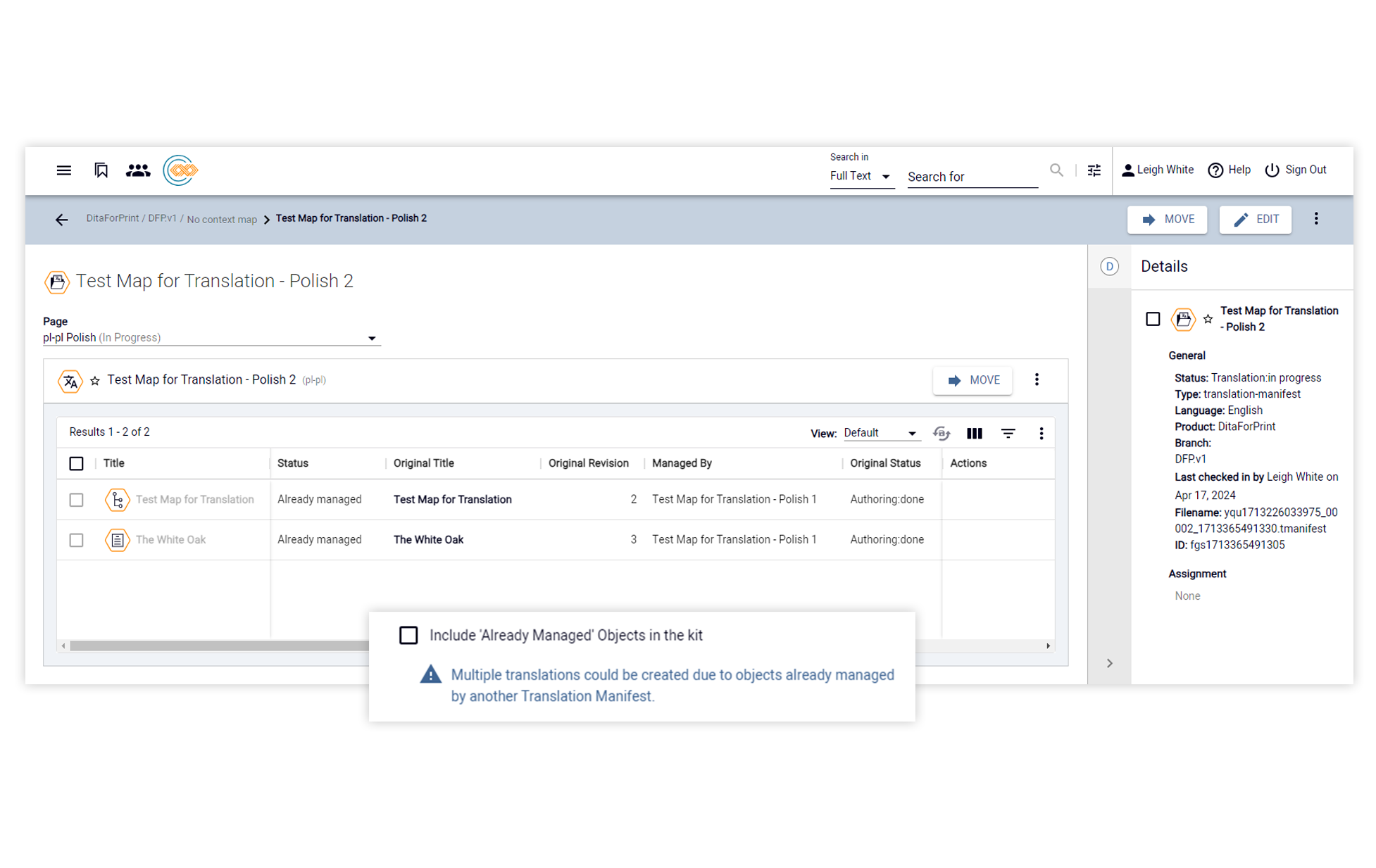Open the DFP.v1 breadcrumb link
The width and height of the screenshot is (1376, 868).
pos(163,218)
